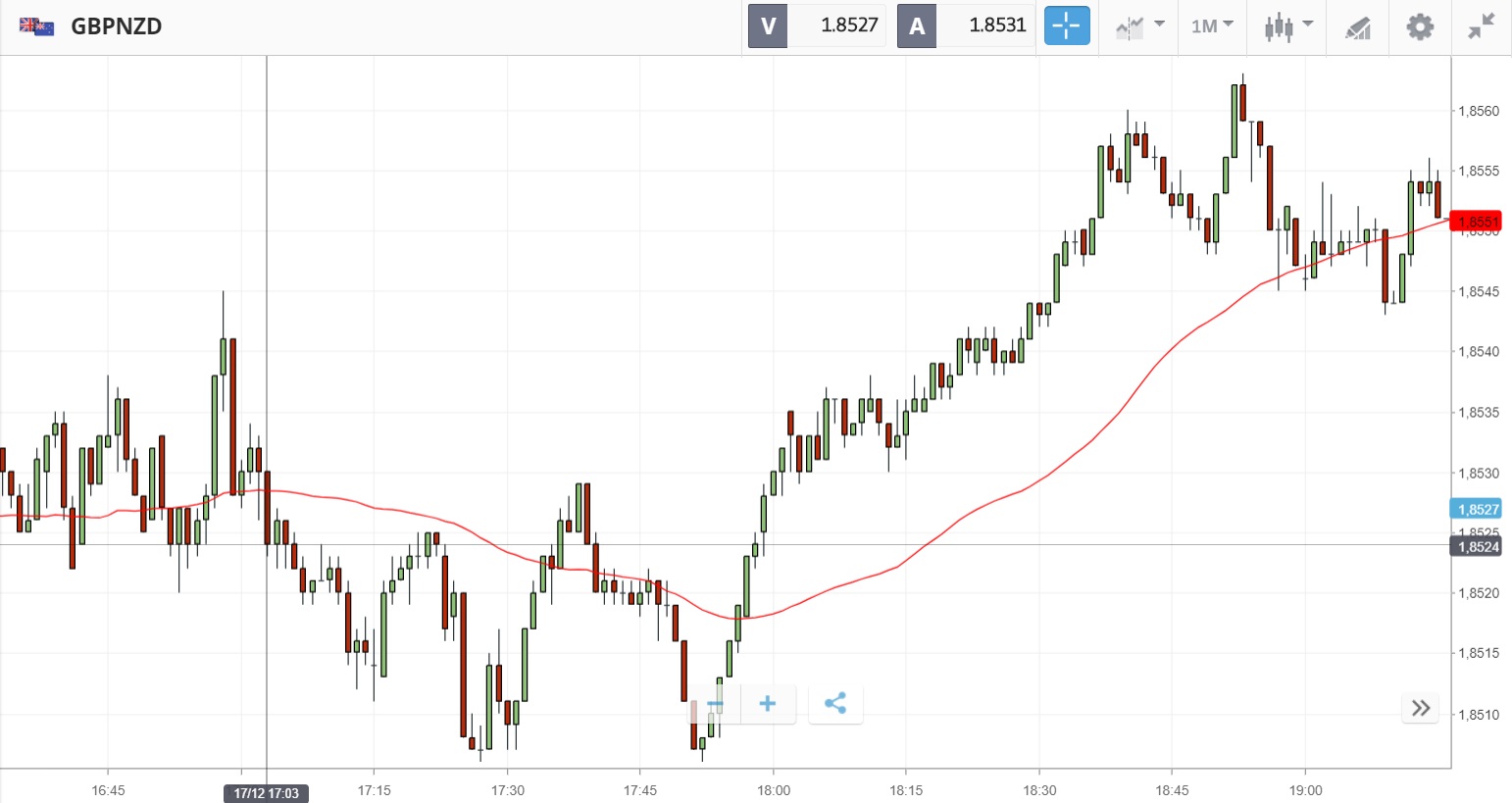Viewport: 1512px width, 803px height.
Task: Share the chart
Action: 835,704
